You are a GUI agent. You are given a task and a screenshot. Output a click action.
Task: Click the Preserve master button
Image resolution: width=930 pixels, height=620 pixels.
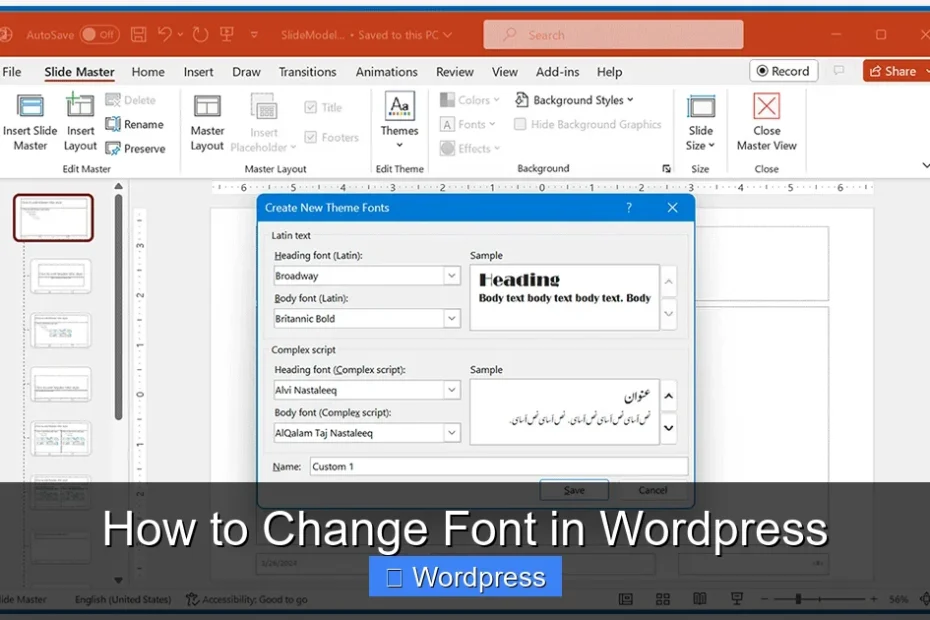[135, 148]
